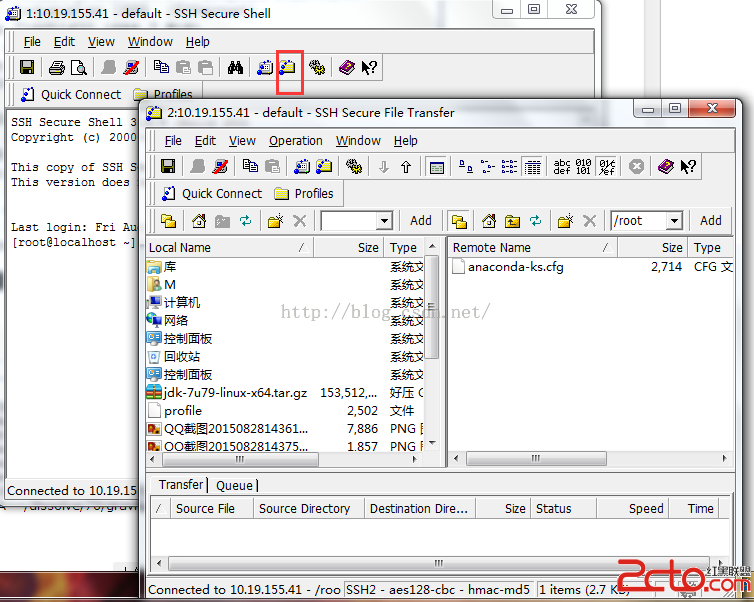Click Quick Connect in Secure Shell window

71,94
